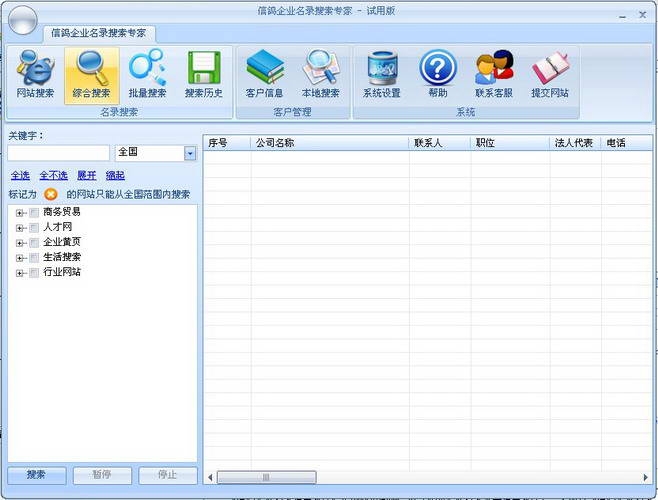
Task: Tick the 行业网站 checkbox
Action: [34, 273]
